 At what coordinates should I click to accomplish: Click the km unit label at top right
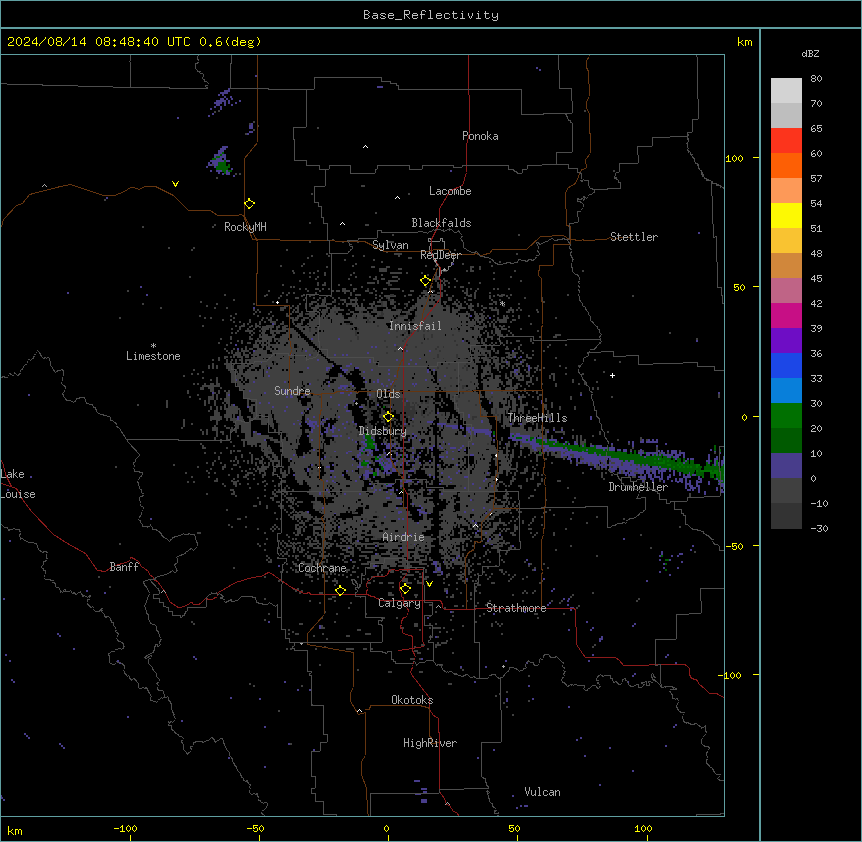[744, 42]
